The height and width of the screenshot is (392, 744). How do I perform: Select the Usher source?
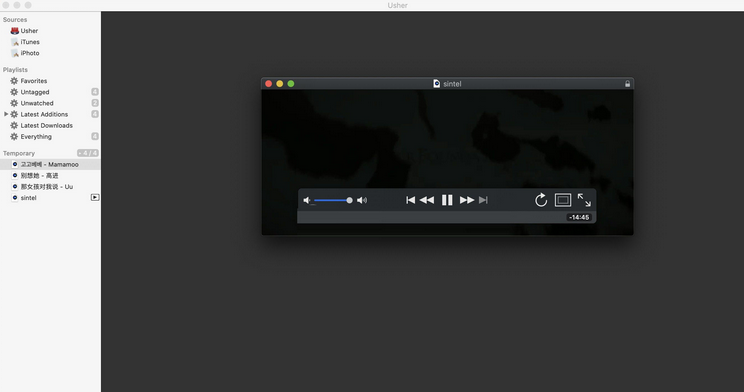29,31
